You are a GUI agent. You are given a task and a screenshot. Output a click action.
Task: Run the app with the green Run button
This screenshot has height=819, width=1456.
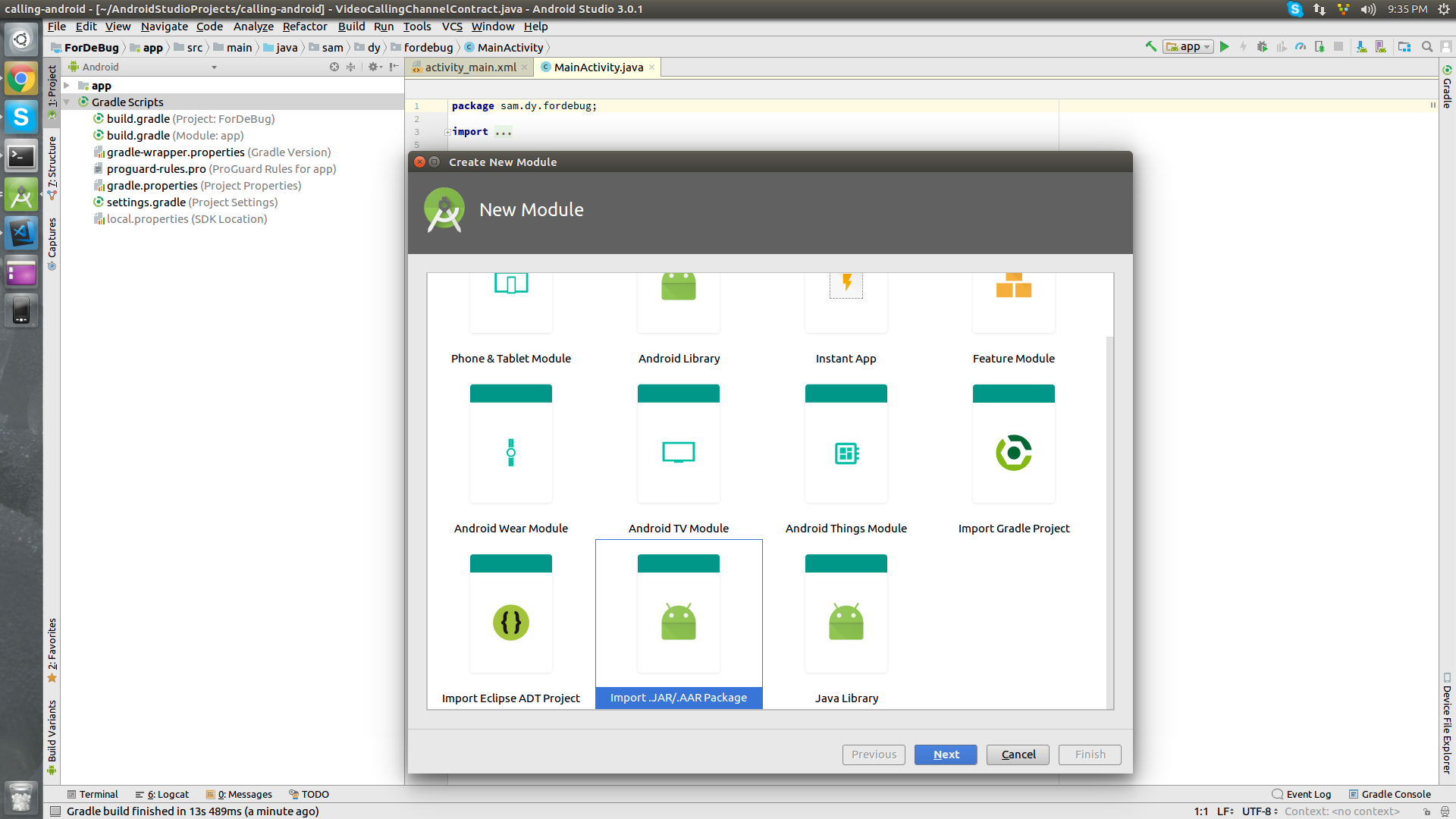point(1225,46)
